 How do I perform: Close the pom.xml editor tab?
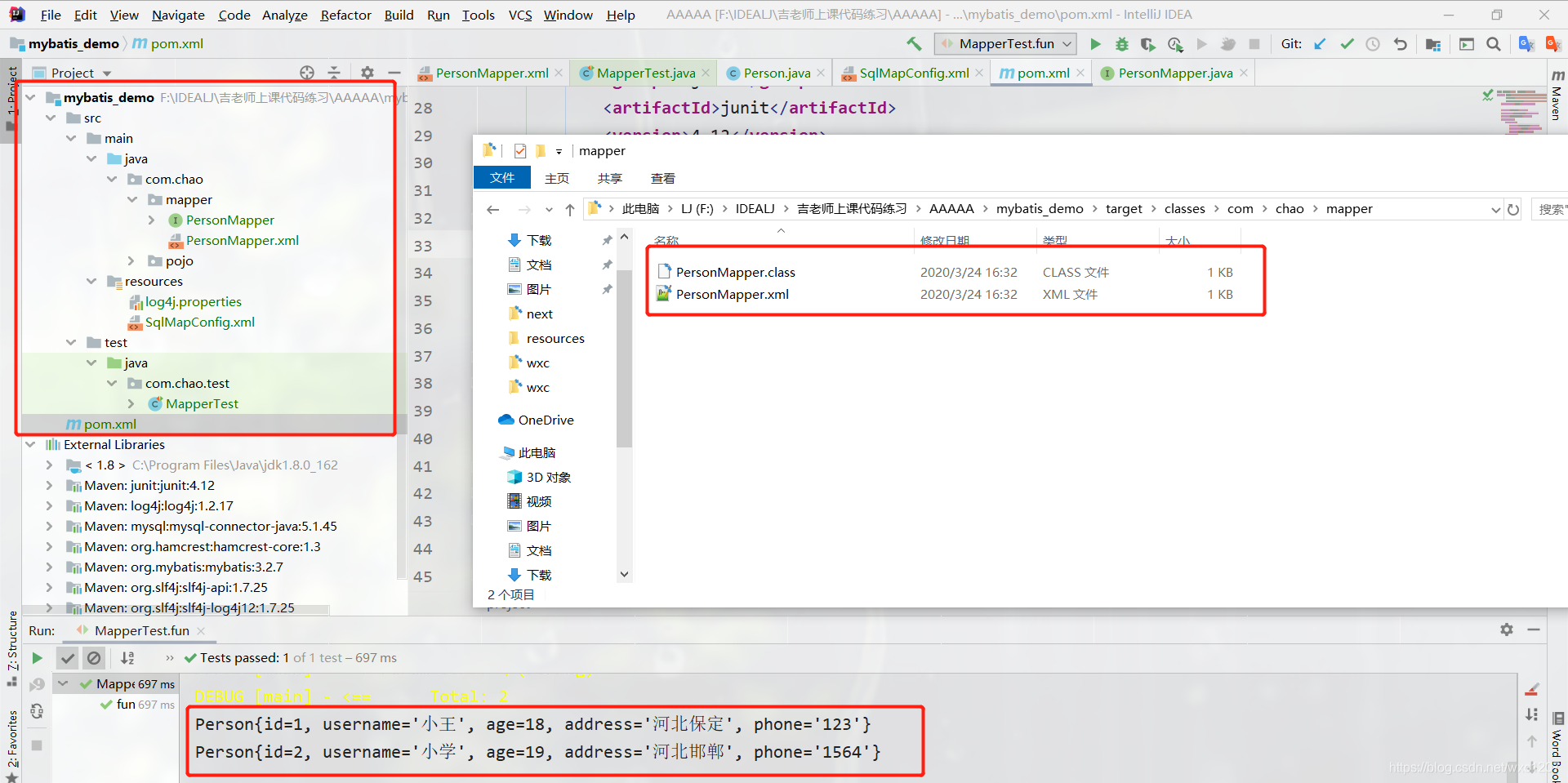pos(1080,73)
